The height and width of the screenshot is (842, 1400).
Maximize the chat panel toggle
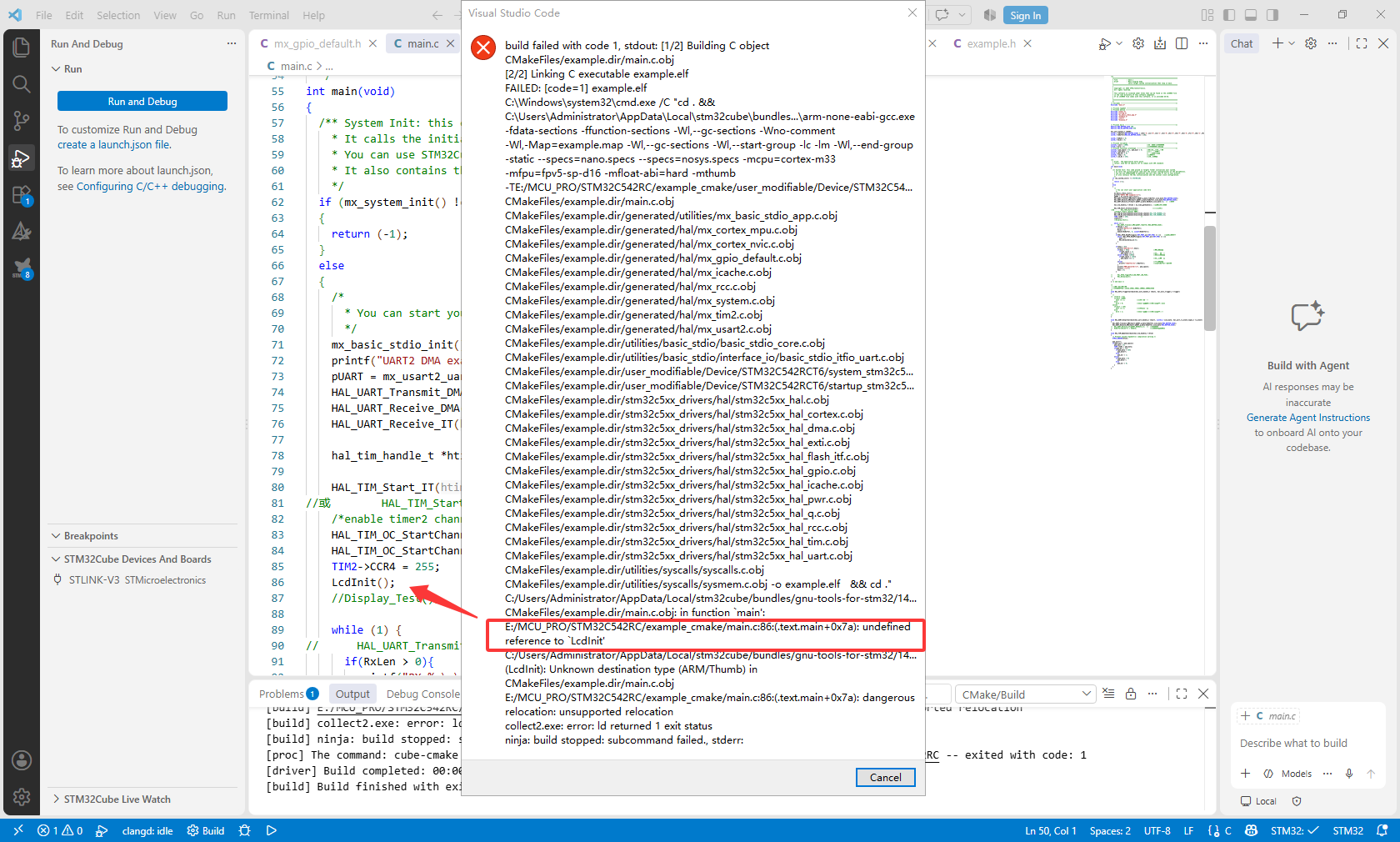click(x=1362, y=43)
